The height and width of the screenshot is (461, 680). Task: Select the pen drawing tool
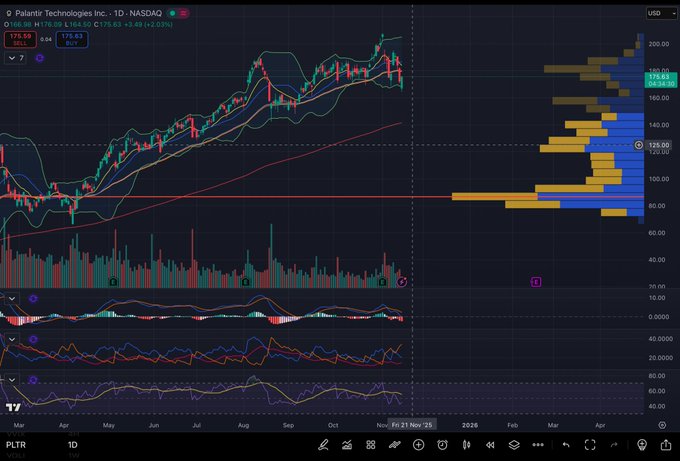324,444
